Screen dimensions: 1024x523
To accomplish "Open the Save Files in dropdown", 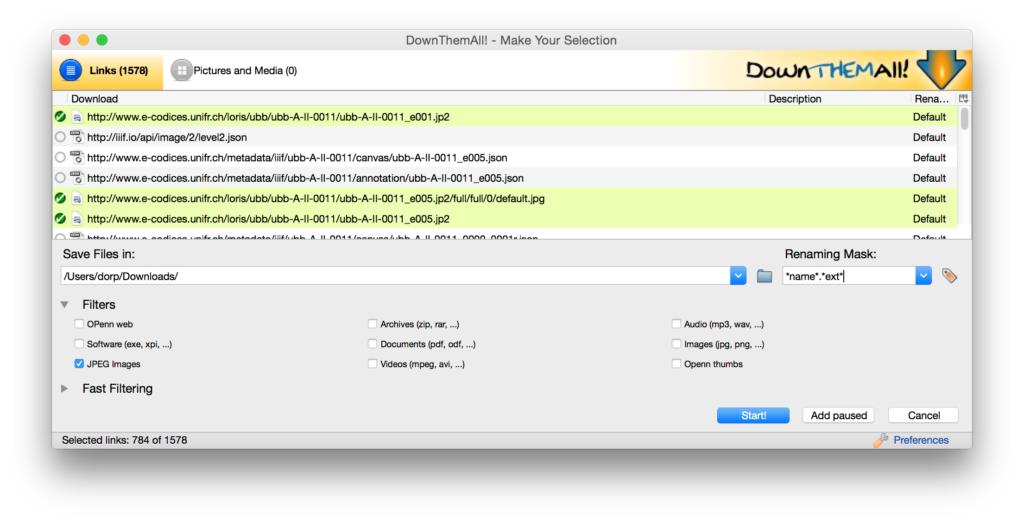I will click(x=738, y=276).
